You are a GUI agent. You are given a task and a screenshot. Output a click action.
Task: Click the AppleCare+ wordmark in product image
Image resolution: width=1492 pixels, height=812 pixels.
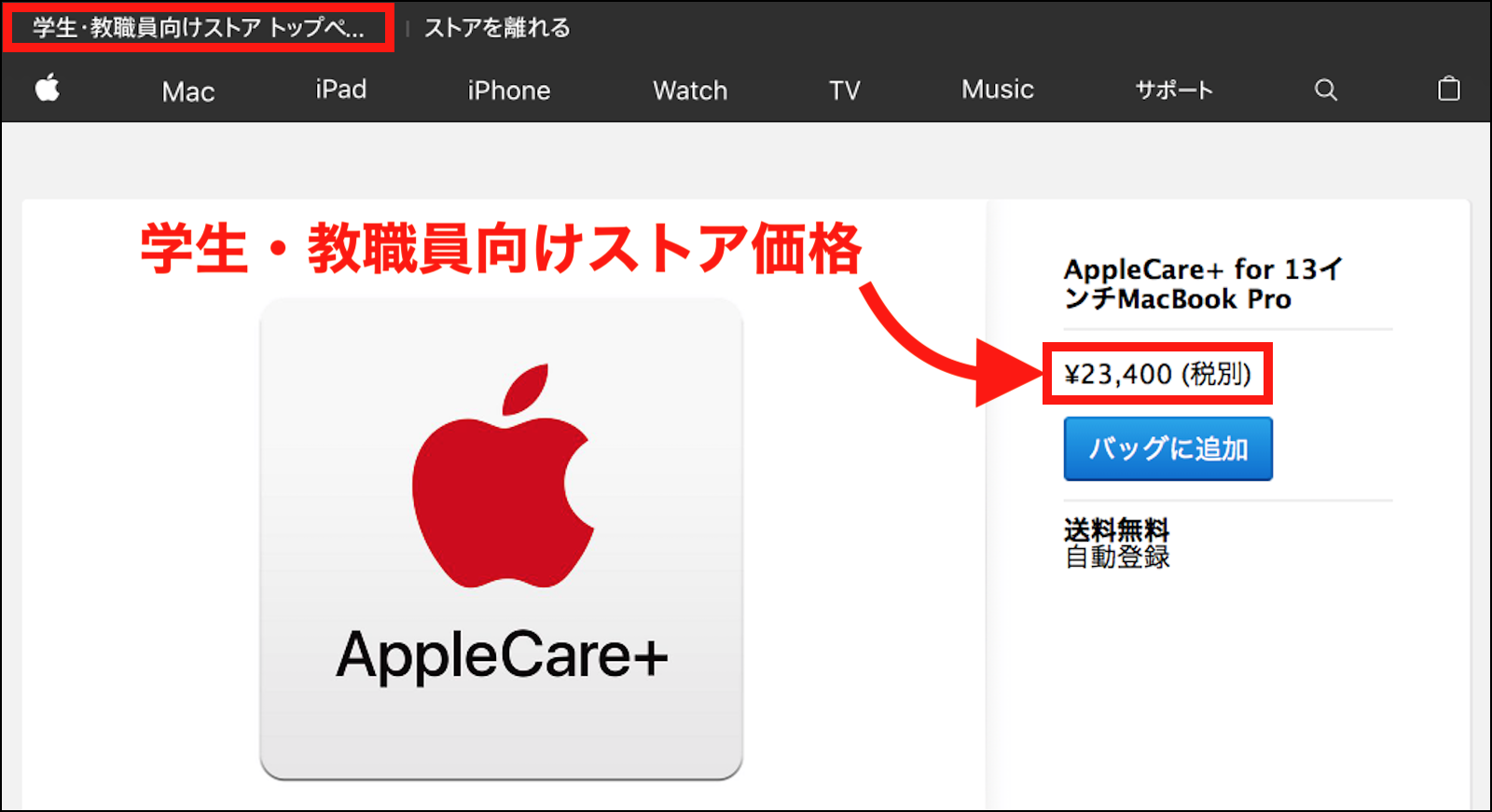pyautogui.click(x=502, y=655)
